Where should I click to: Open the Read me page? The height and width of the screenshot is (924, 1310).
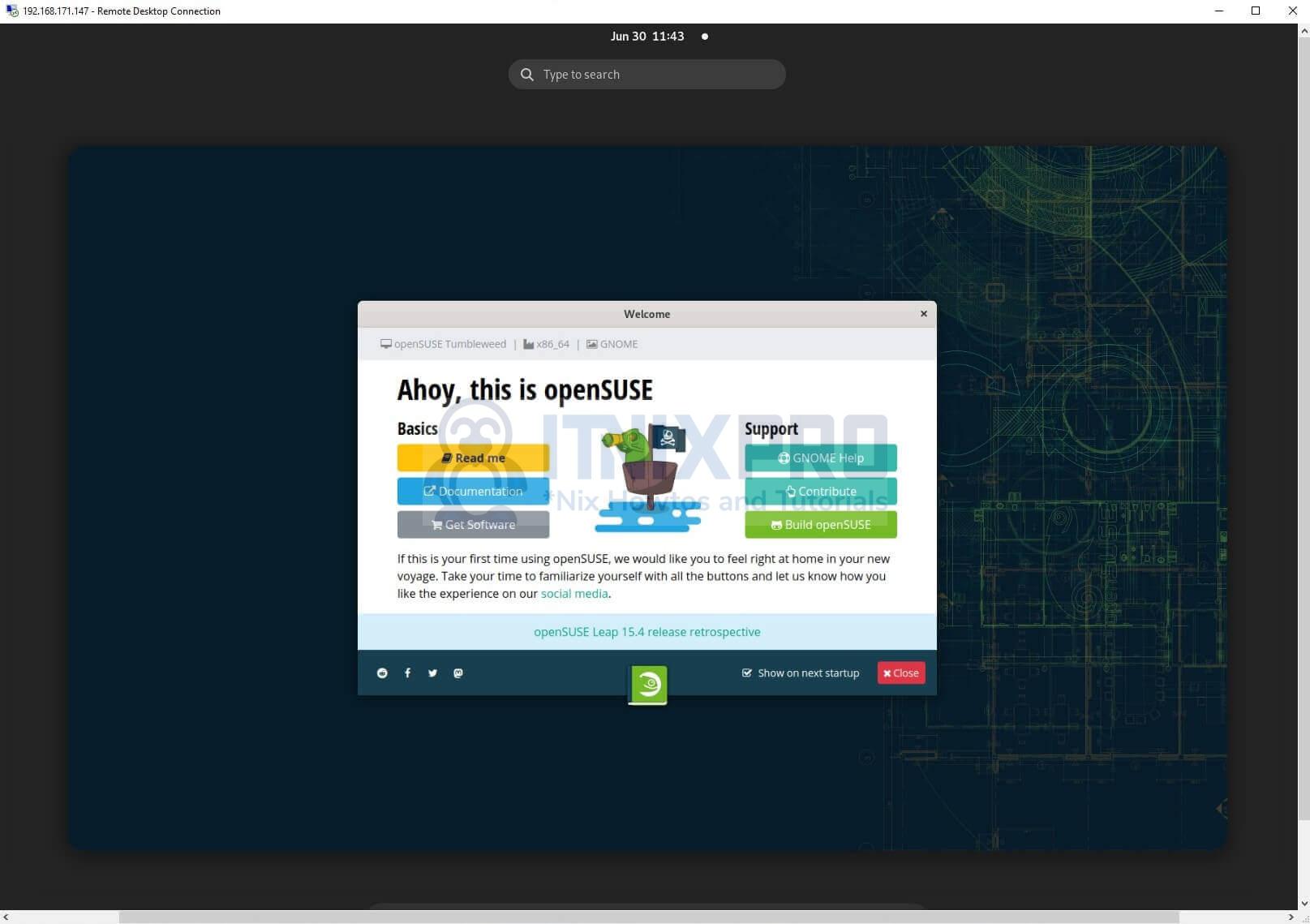(473, 458)
